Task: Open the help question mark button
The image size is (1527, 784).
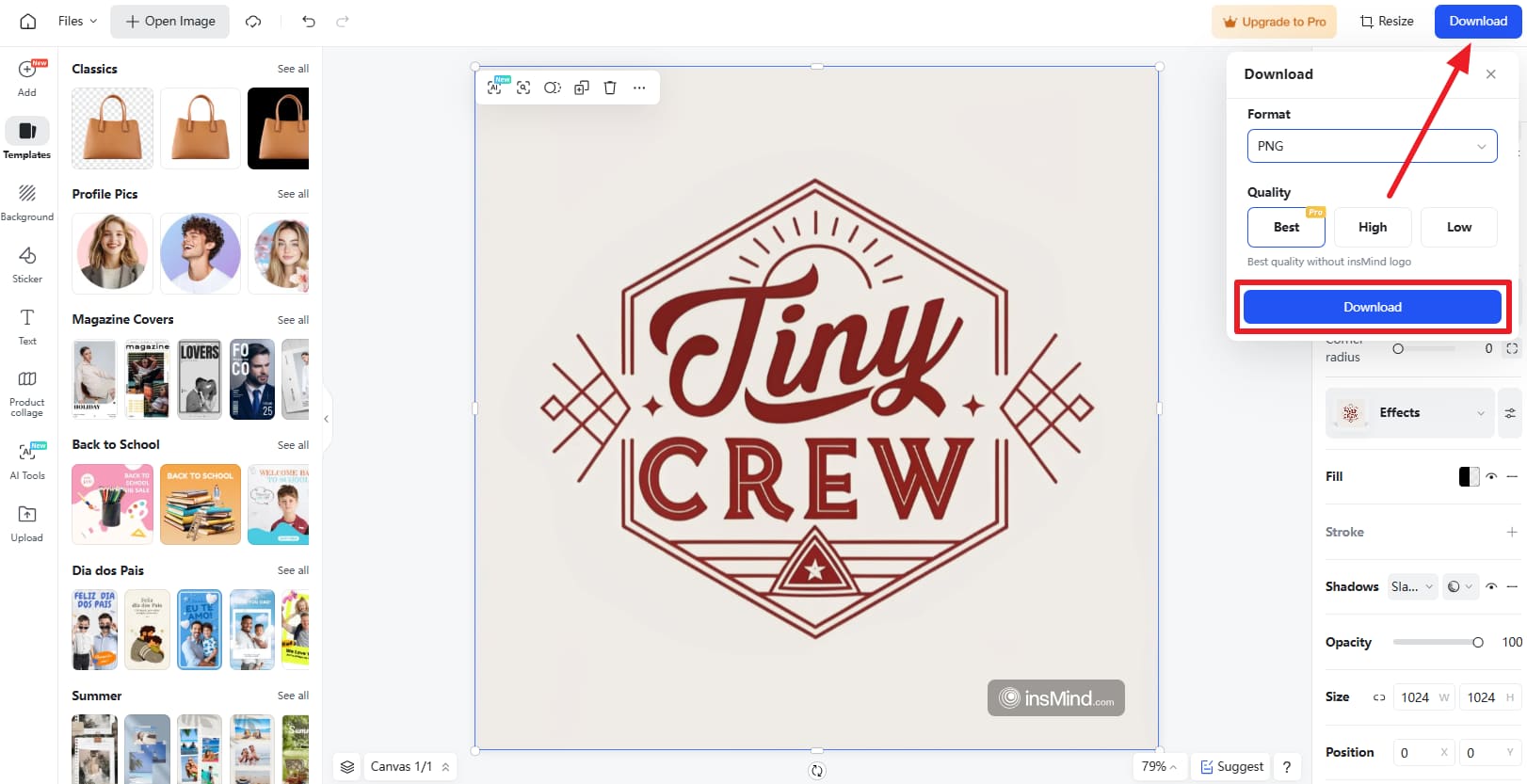Action: coord(1287,766)
